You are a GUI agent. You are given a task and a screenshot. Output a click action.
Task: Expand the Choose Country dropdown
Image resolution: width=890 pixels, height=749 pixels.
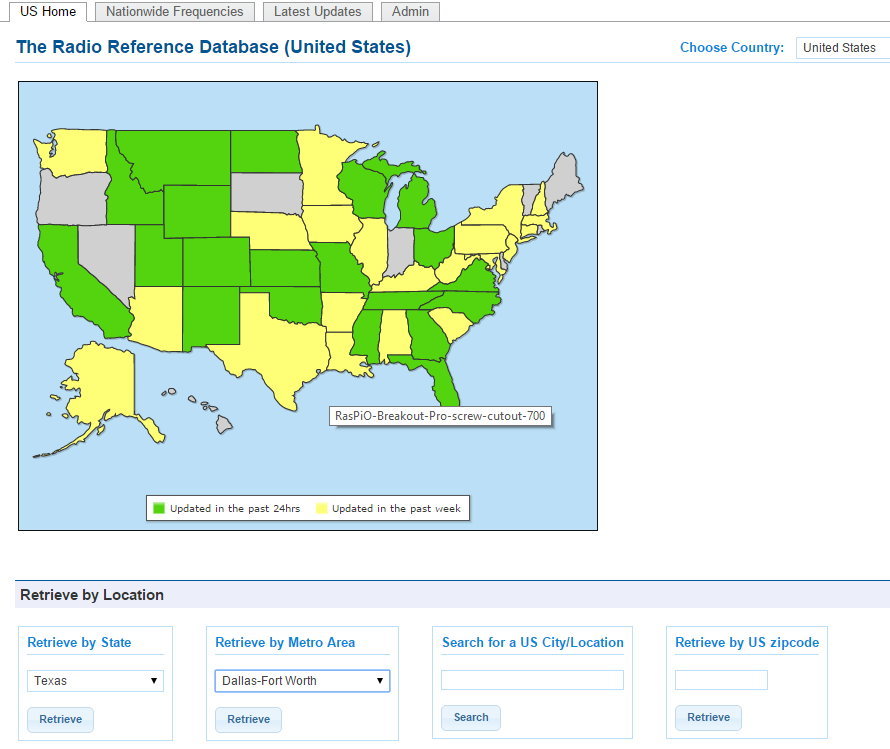tap(842, 48)
